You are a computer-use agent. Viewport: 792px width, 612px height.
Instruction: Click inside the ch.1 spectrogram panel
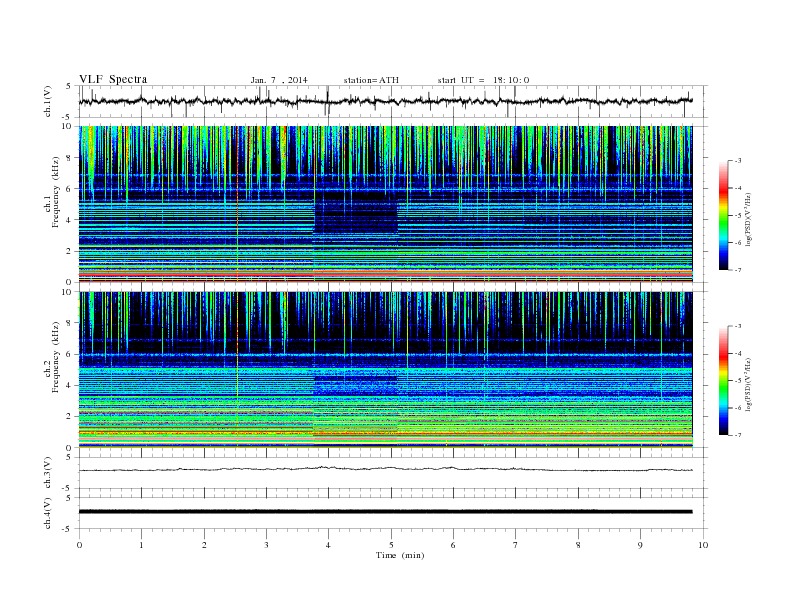tap(385, 204)
